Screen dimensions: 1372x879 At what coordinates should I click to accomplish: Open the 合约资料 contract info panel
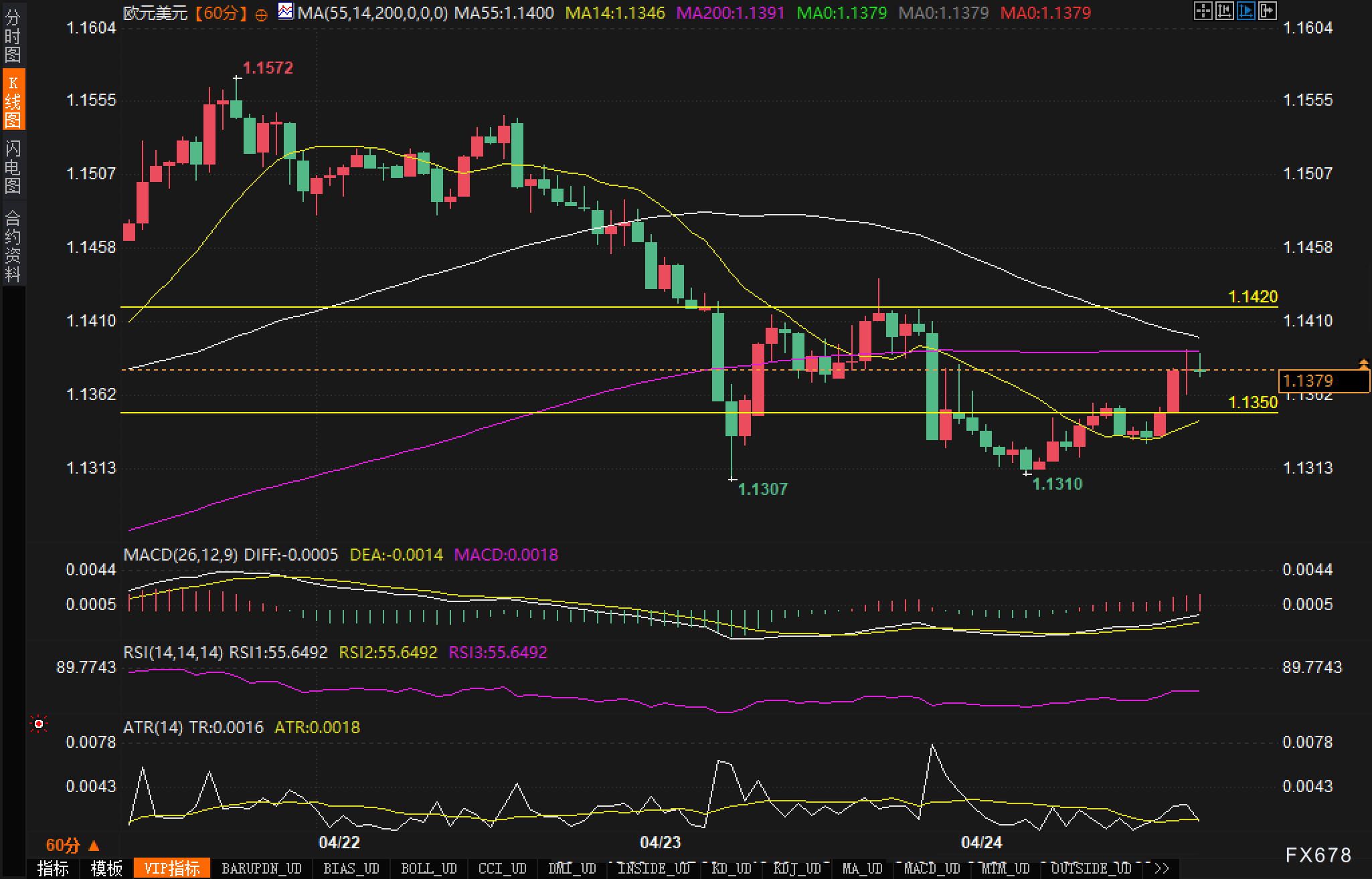tap(13, 246)
